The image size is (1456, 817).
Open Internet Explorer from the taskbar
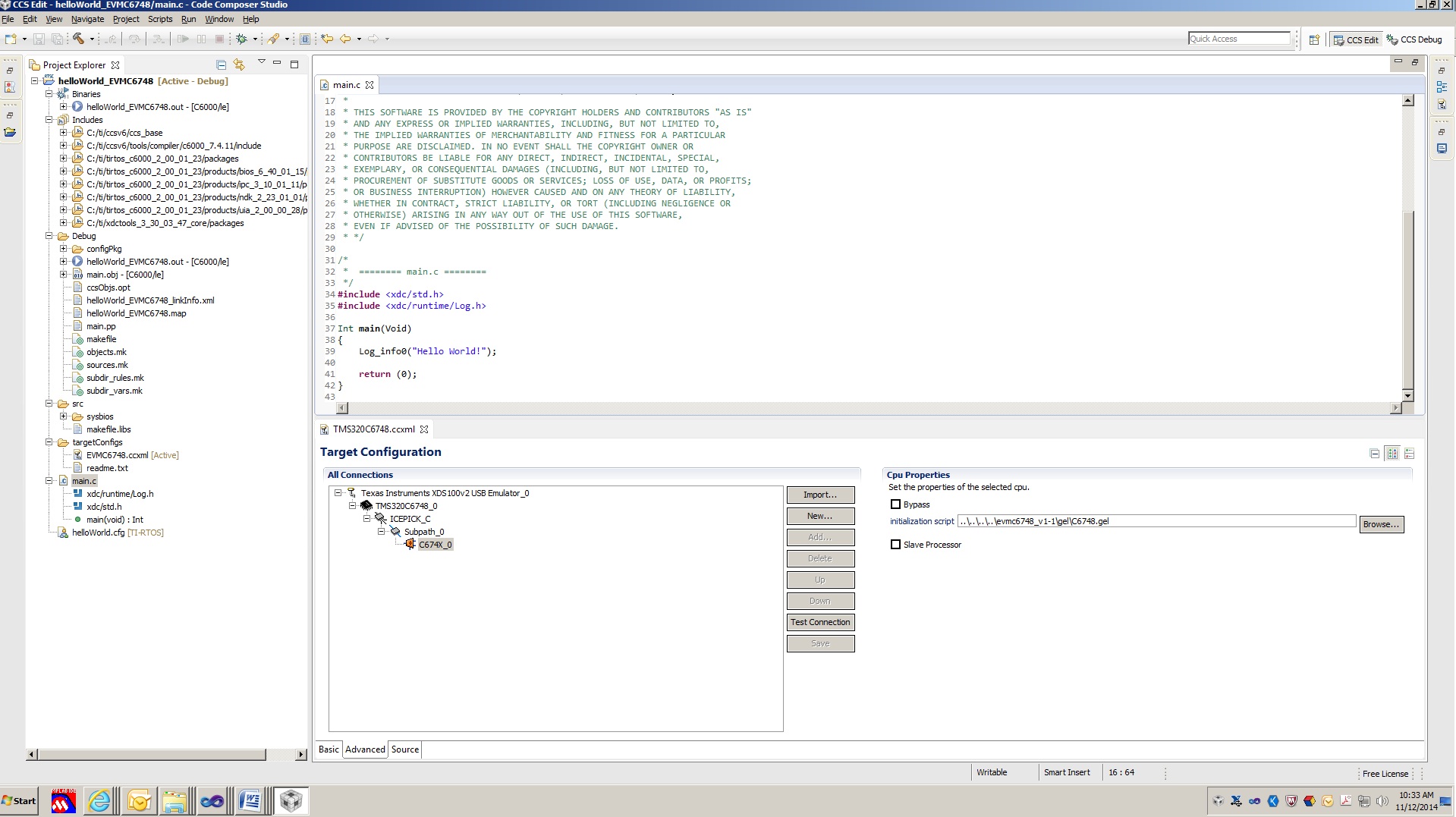(99, 801)
